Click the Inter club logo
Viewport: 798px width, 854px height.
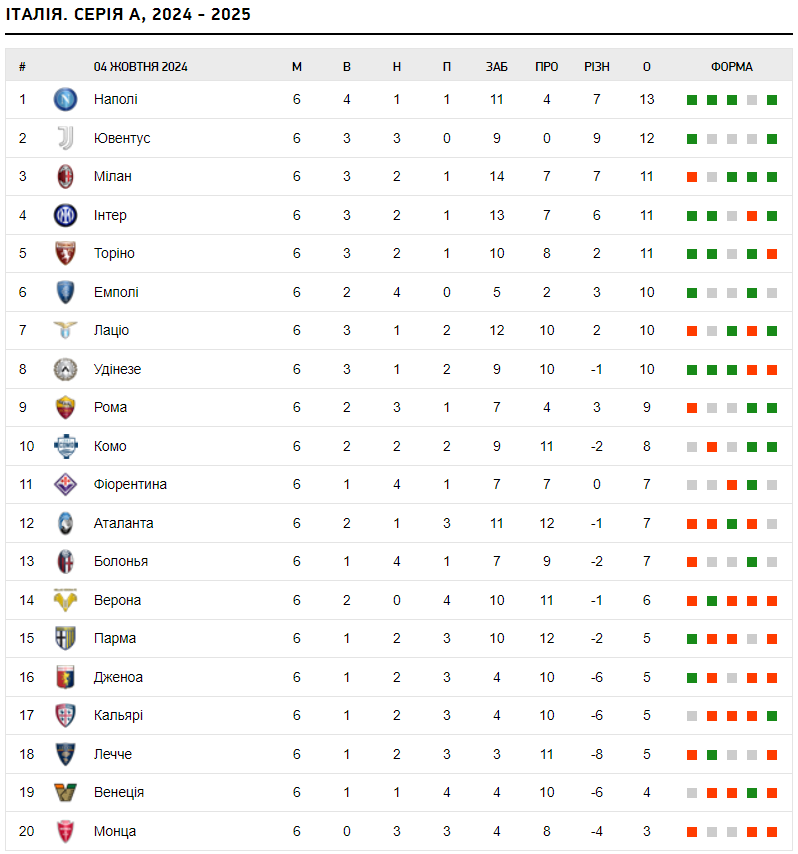65,215
